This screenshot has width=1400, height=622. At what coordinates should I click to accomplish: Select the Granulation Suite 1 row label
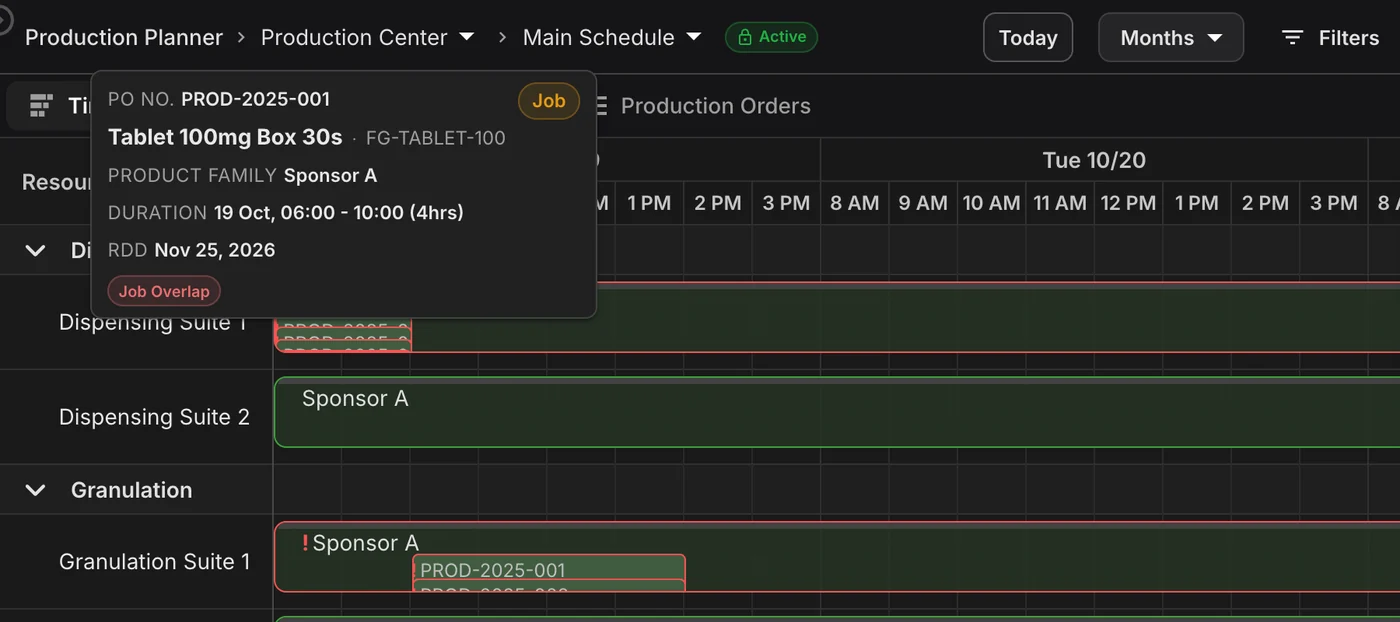coord(154,562)
